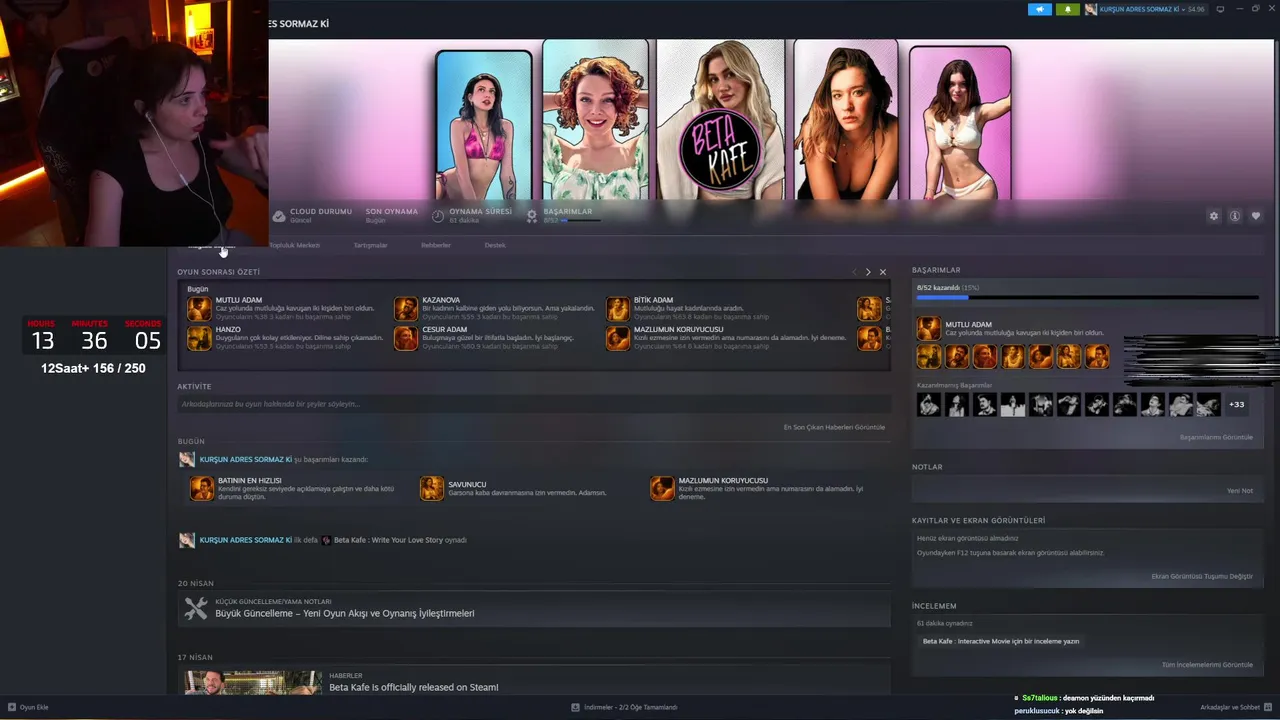Open İndirmeler downloads status bar

click(x=625, y=707)
